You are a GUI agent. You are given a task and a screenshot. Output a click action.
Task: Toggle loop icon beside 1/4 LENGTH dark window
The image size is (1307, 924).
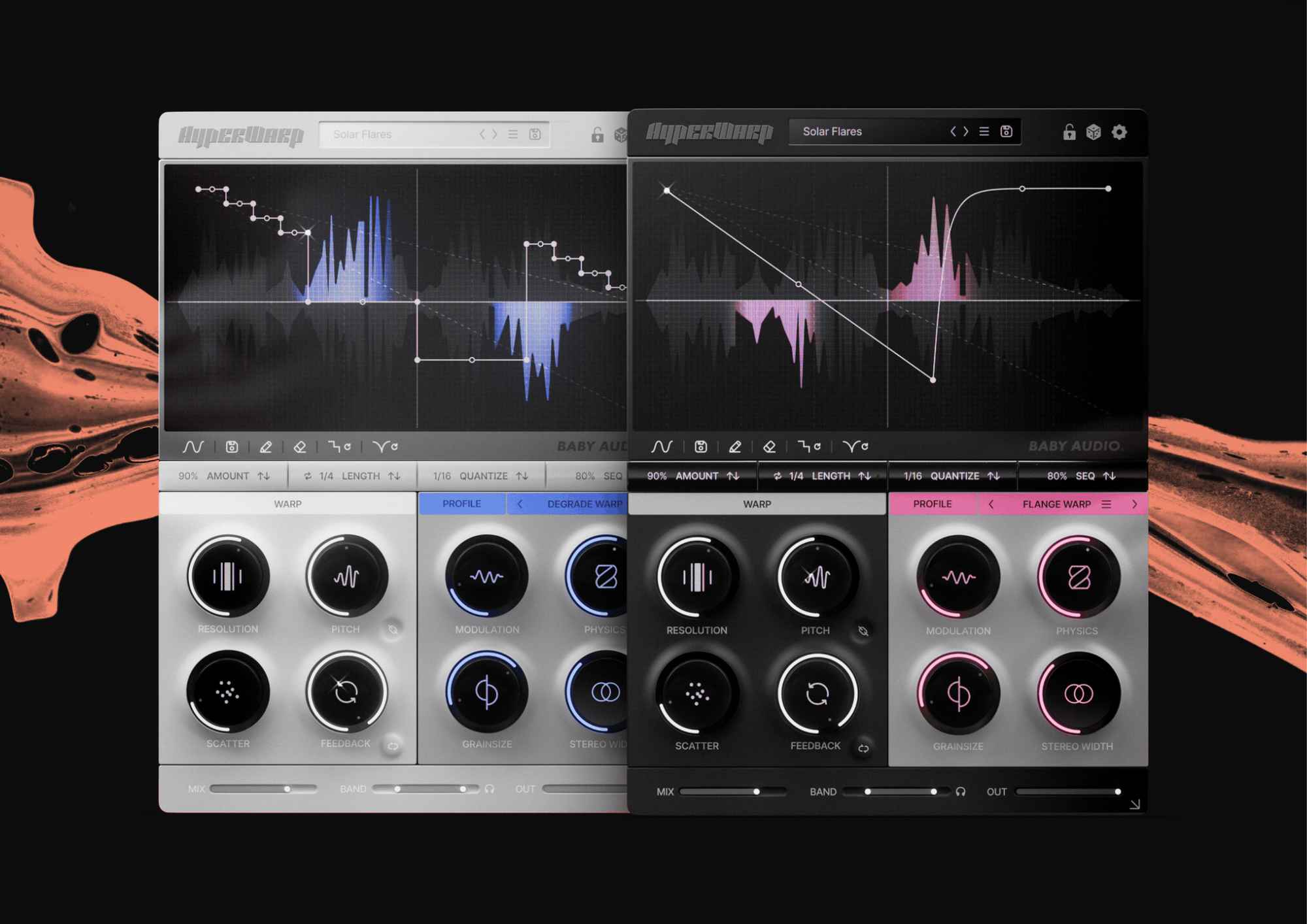click(x=777, y=476)
